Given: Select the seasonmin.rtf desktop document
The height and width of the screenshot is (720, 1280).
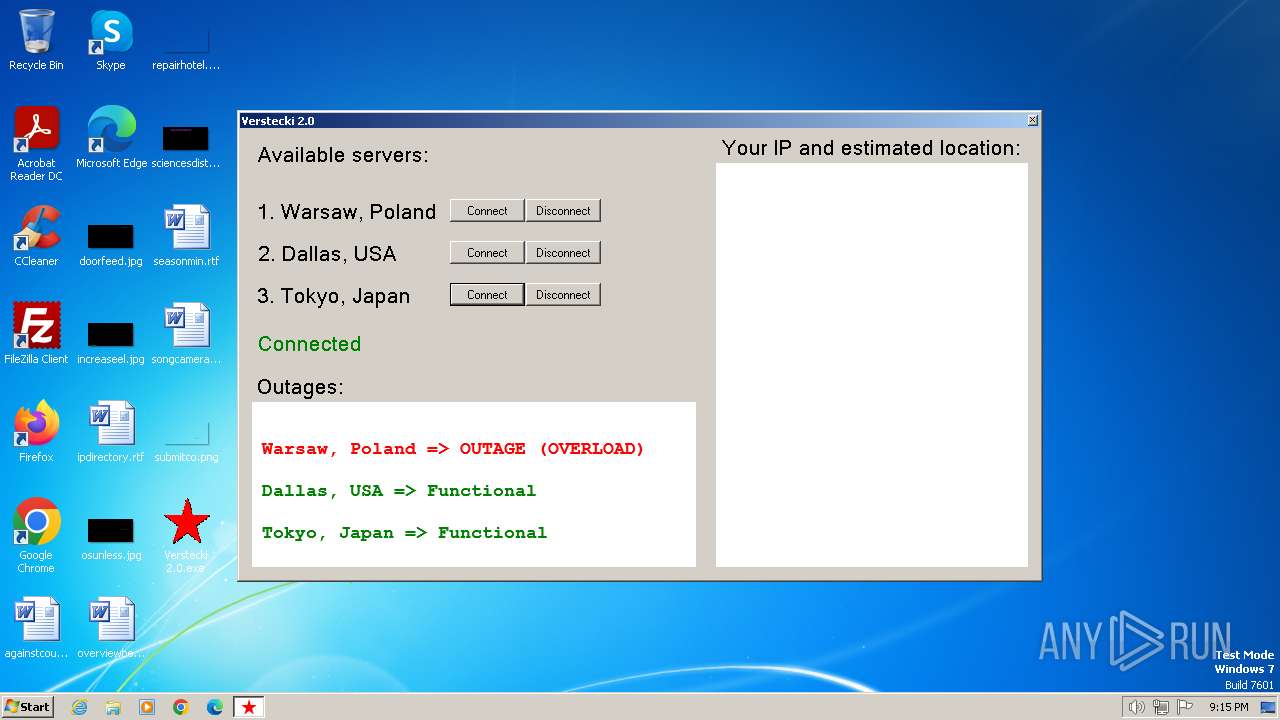Looking at the screenshot, I should [x=186, y=236].
